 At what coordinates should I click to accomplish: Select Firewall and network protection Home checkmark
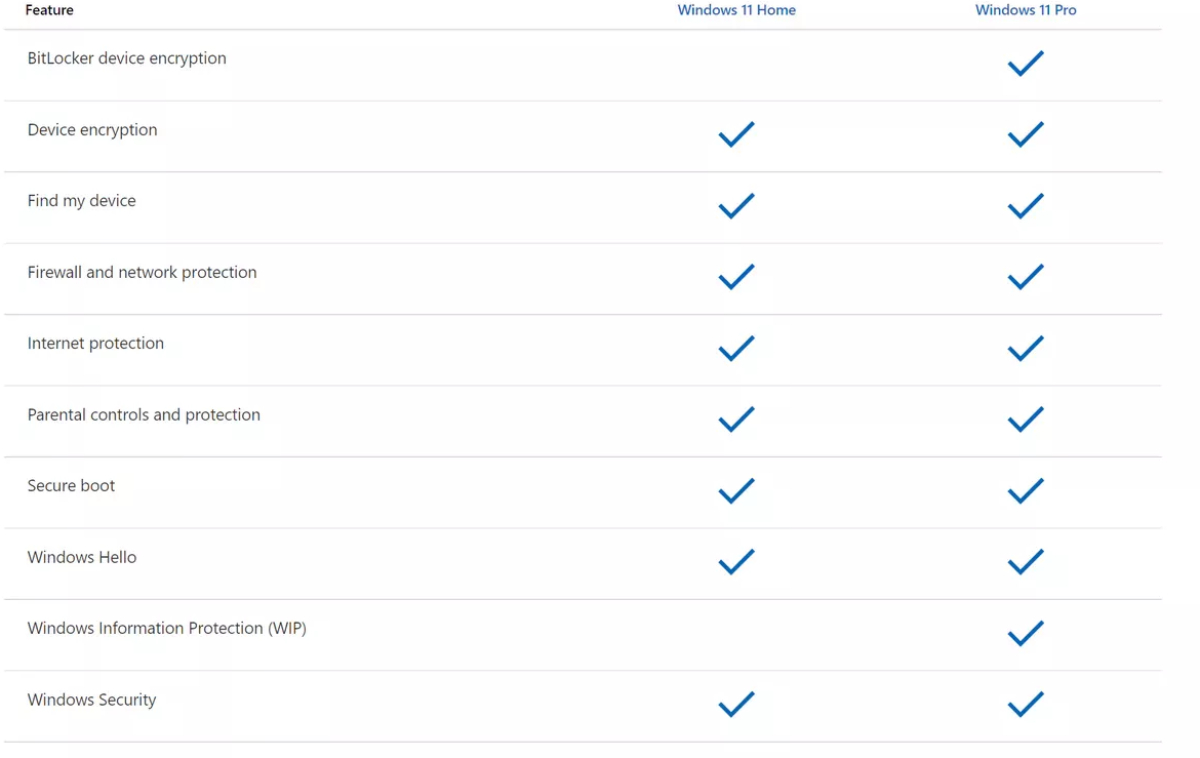click(x=736, y=277)
